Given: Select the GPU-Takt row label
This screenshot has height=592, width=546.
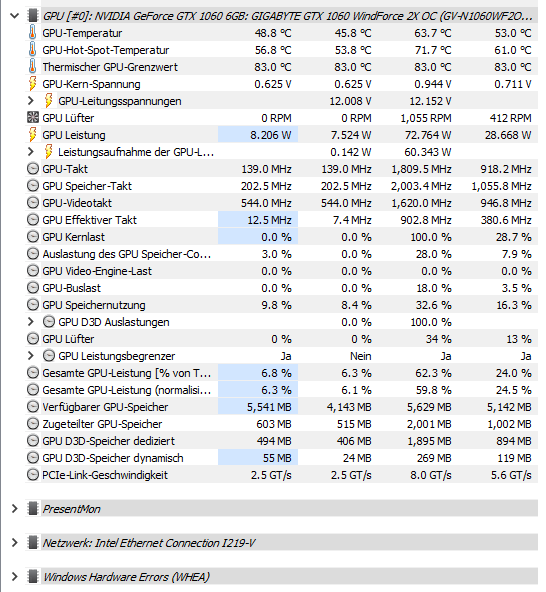Looking at the screenshot, I should [65, 169].
